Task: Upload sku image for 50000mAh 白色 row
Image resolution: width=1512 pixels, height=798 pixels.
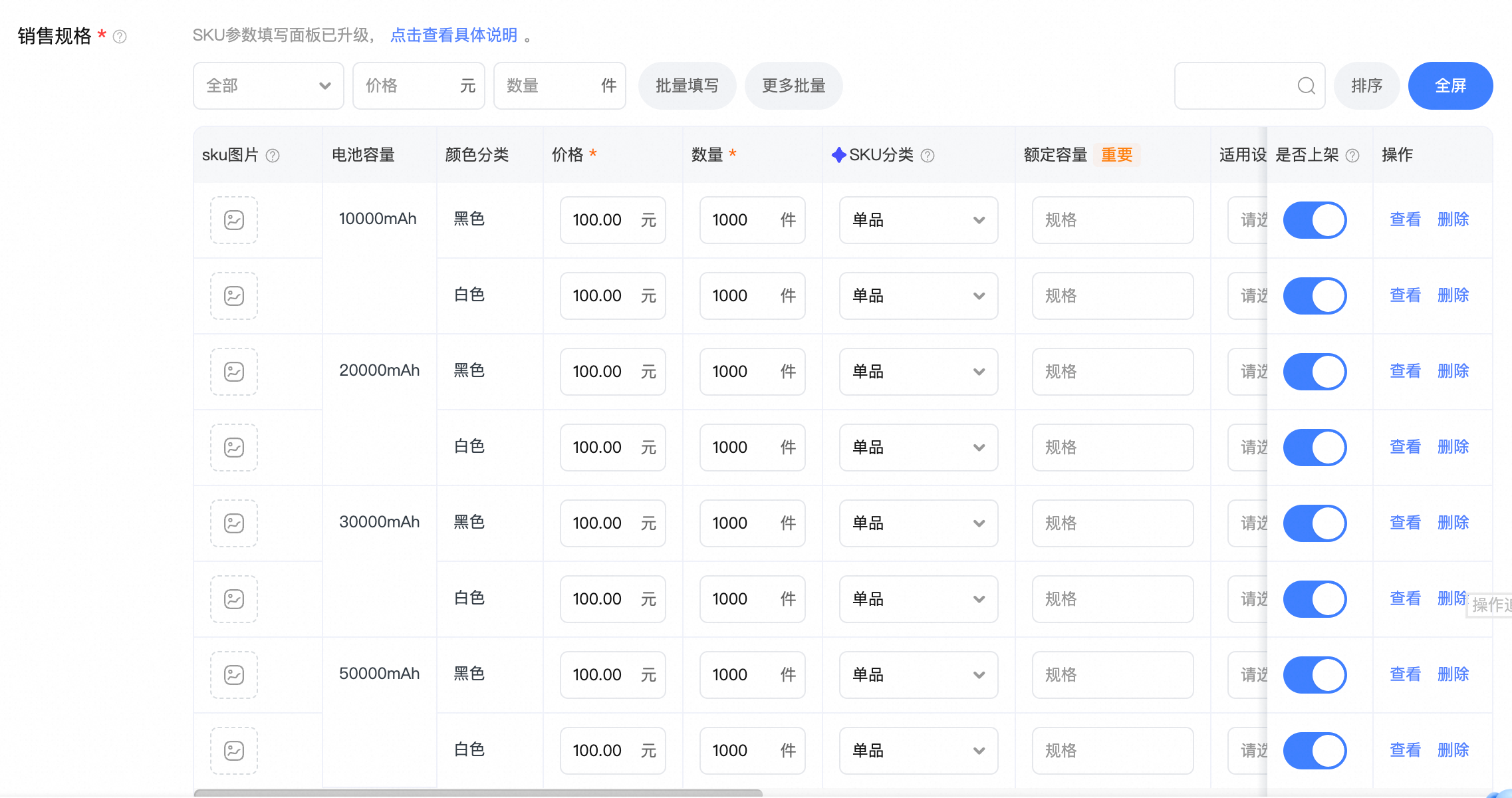Action: click(x=234, y=751)
